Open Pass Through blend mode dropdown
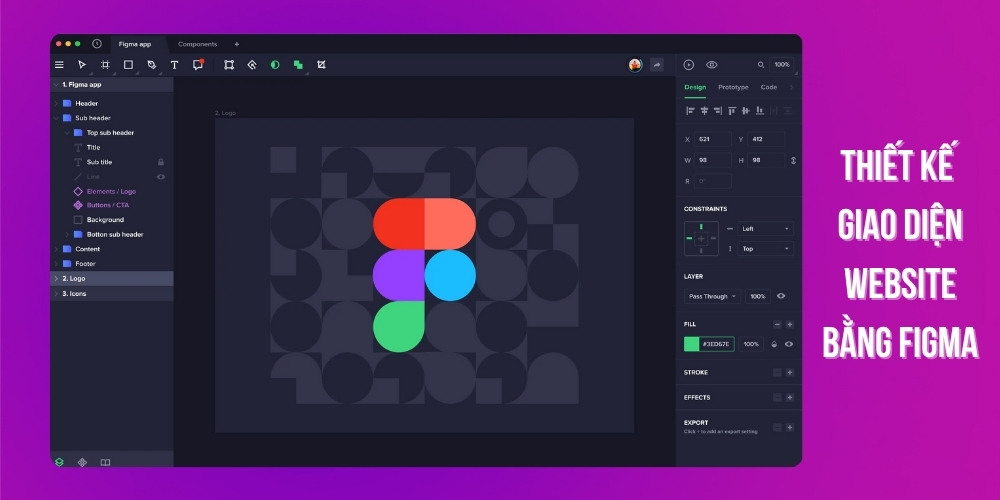This screenshot has height=500, width=1000. click(x=712, y=297)
